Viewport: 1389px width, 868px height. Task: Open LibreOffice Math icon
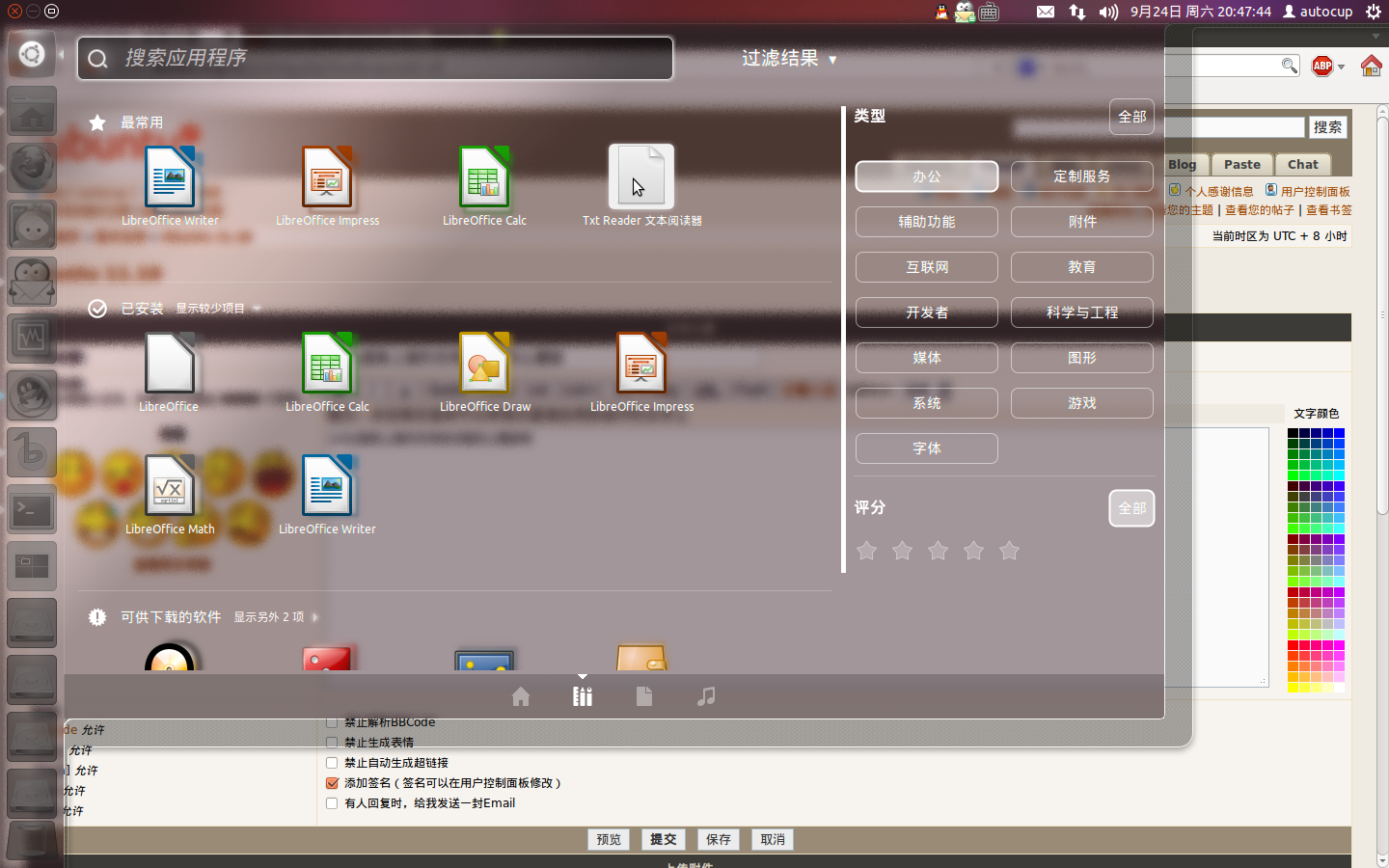point(170,487)
